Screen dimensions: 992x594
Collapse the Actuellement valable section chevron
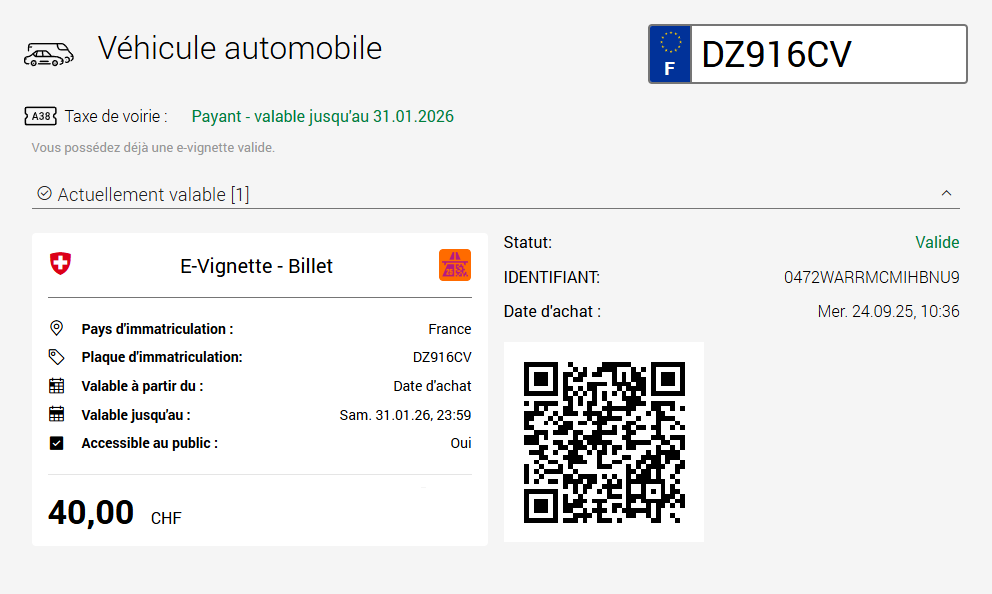947,194
